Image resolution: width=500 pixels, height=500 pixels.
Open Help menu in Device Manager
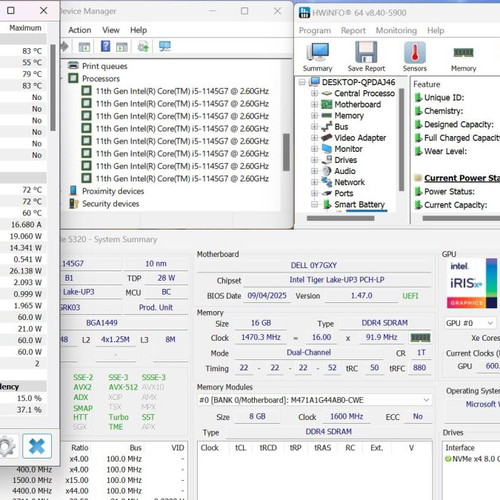[x=138, y=30]
